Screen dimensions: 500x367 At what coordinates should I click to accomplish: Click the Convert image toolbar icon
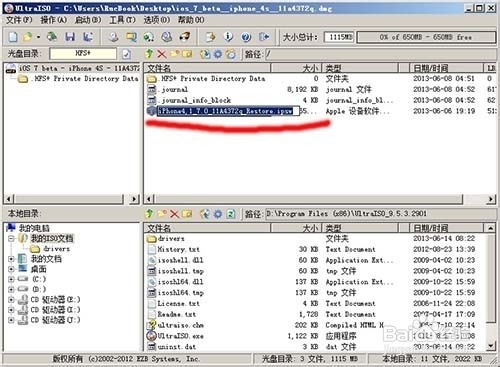point(149,37)
